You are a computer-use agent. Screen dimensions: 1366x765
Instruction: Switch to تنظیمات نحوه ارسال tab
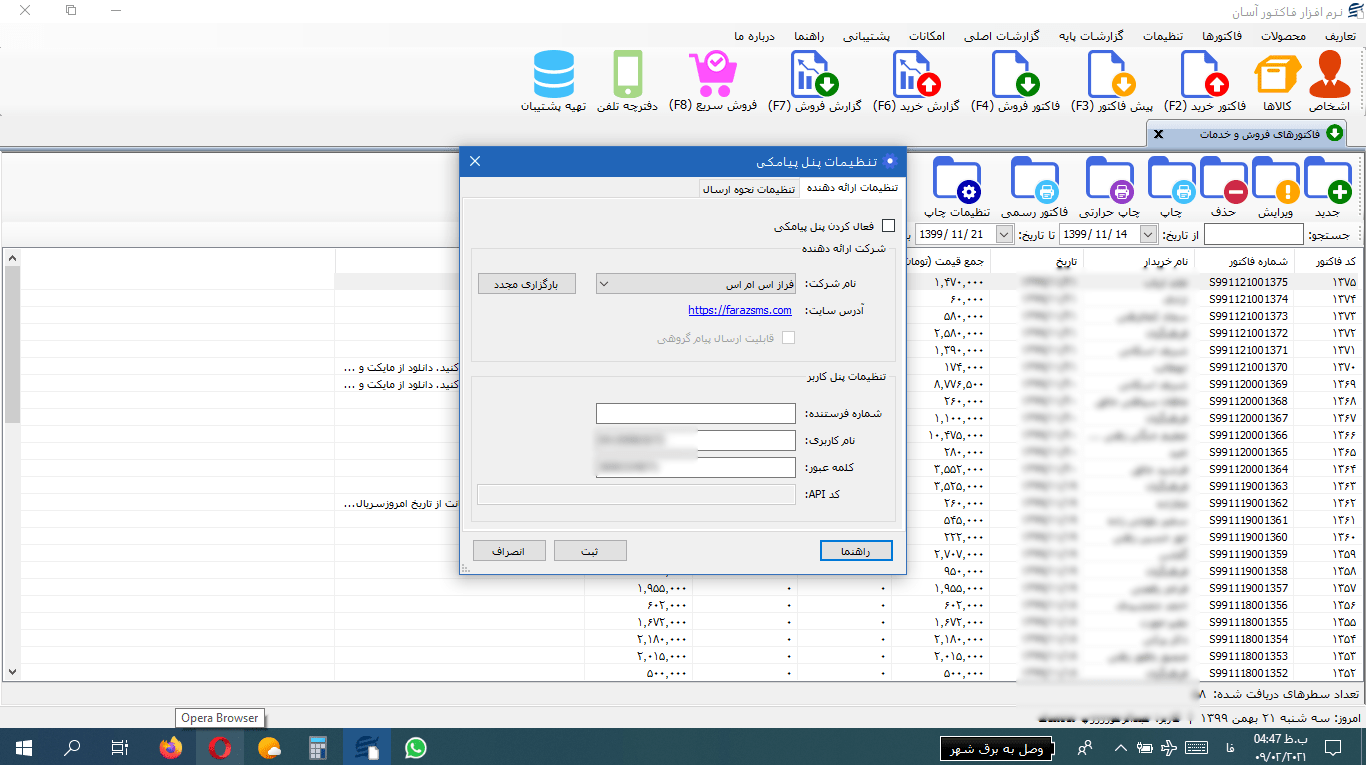(748, 188)
